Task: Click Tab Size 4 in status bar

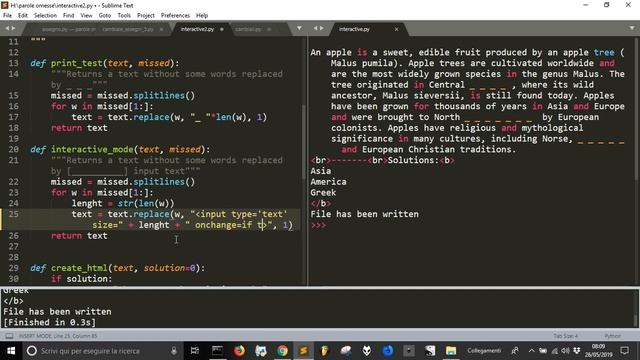Action: click(565, 336)
